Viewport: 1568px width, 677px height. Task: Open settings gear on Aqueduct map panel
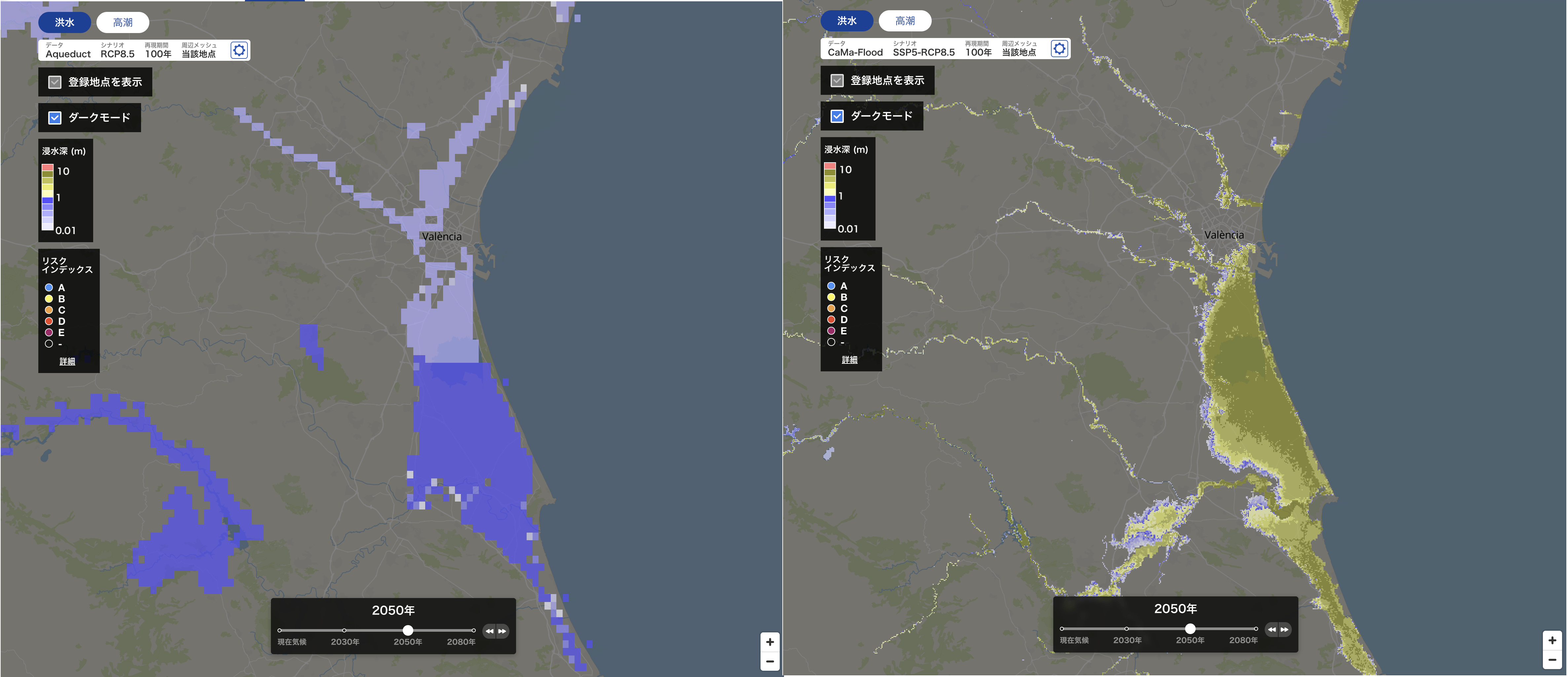click(239, 50)
